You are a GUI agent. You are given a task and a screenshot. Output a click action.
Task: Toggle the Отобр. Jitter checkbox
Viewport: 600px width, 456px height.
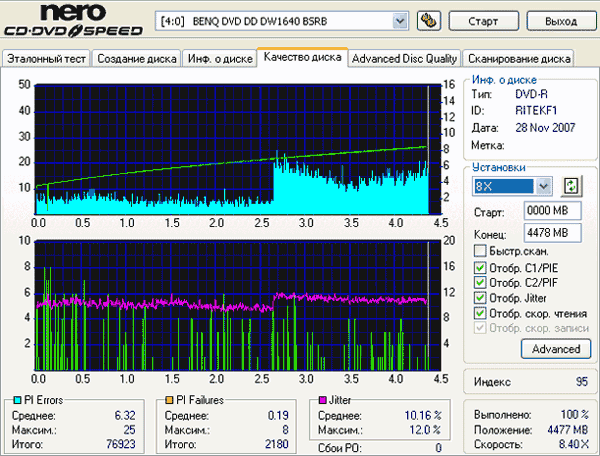480,298
